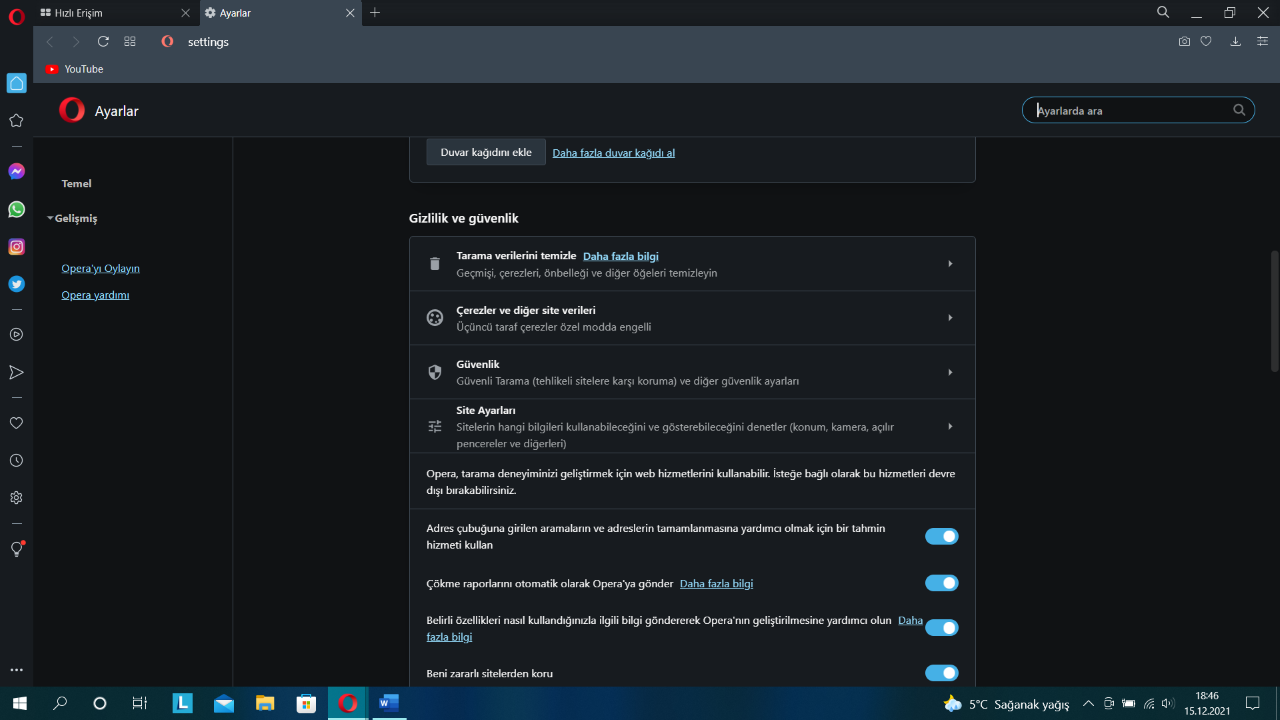This screenshot has height=720, width=1280.
Task: Expand Tarama verilerini temizle row arrow
Action: [x=950, y=264]
